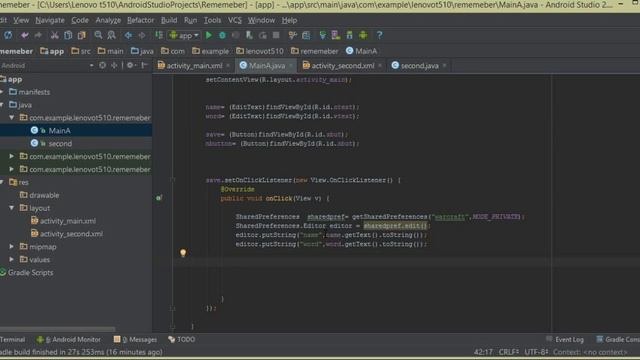Viewport: 640px width, 360px height.
Task: Open the Build menu
Action: (169, 20)
